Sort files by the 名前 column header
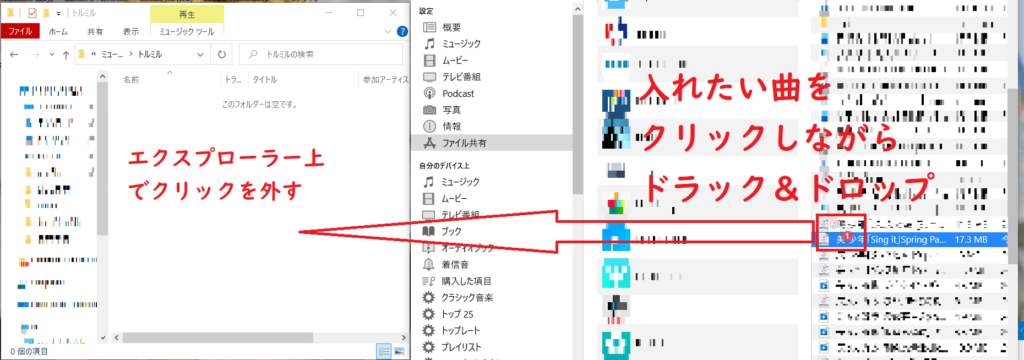This screenshot has height=360, width=1024. pos(131,80)
